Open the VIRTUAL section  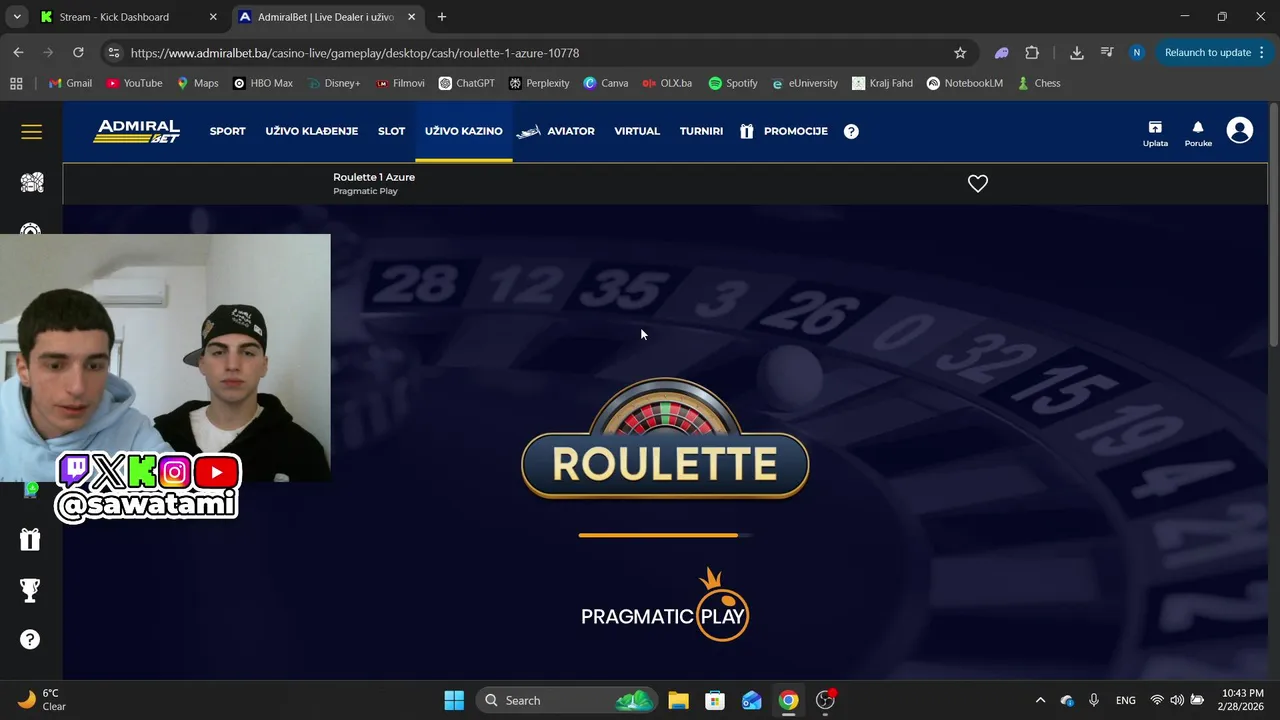click(x=637, y=131)
